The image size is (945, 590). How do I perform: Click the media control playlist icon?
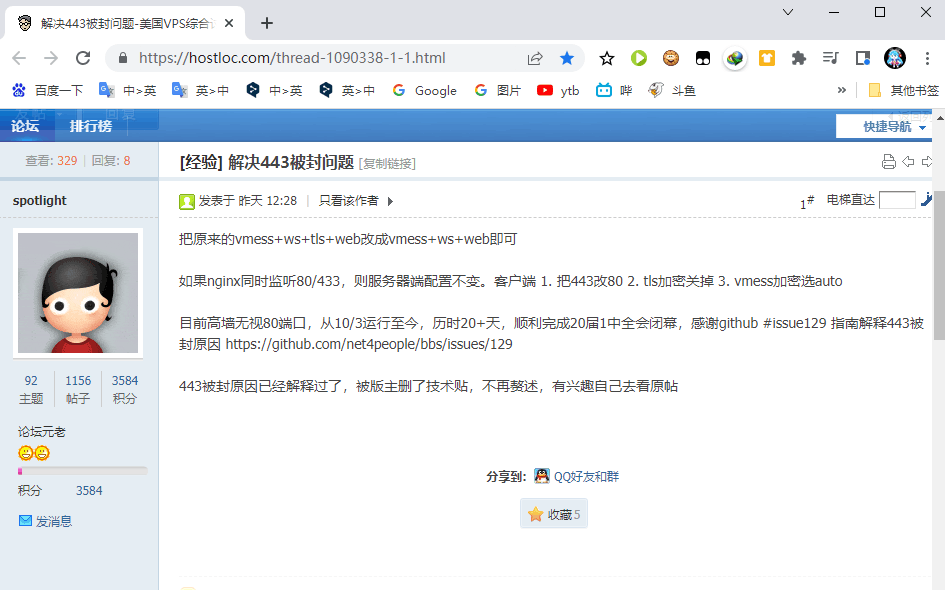click(x=830, y=58)
